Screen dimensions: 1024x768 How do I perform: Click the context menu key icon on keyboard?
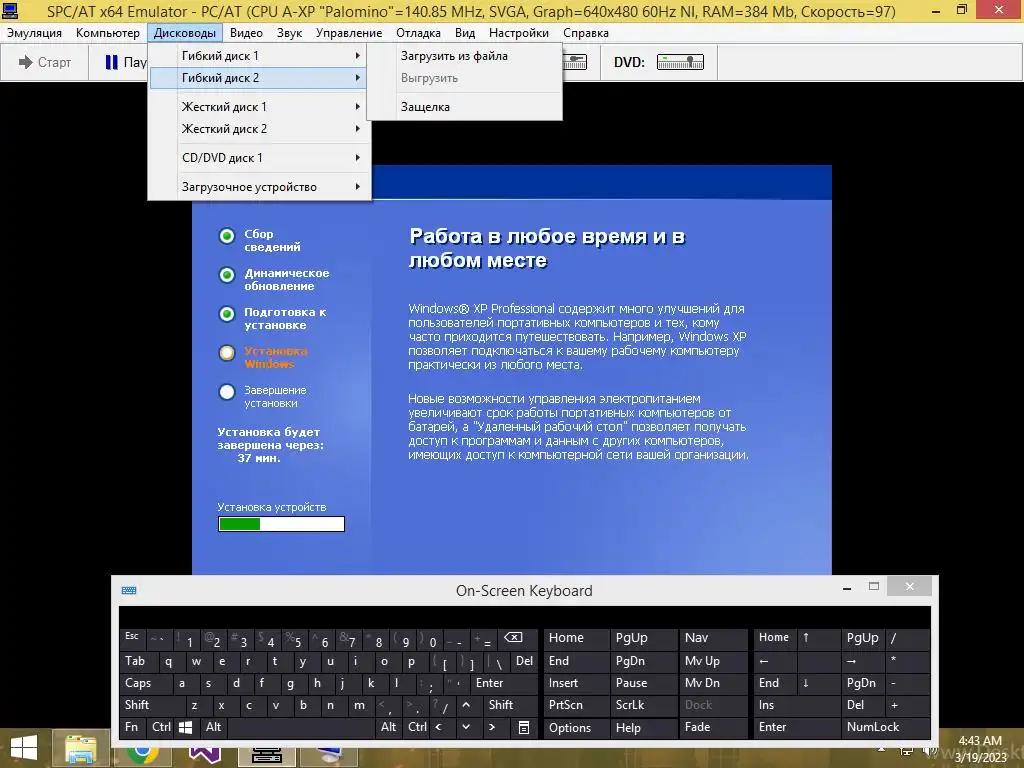pos(524,727)
